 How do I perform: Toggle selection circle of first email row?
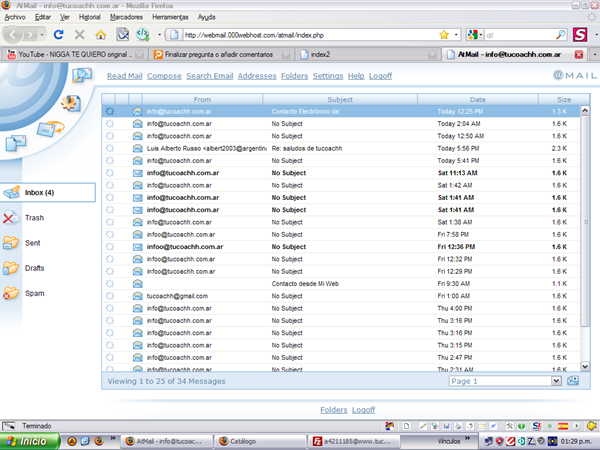click(x=110, y=111)
